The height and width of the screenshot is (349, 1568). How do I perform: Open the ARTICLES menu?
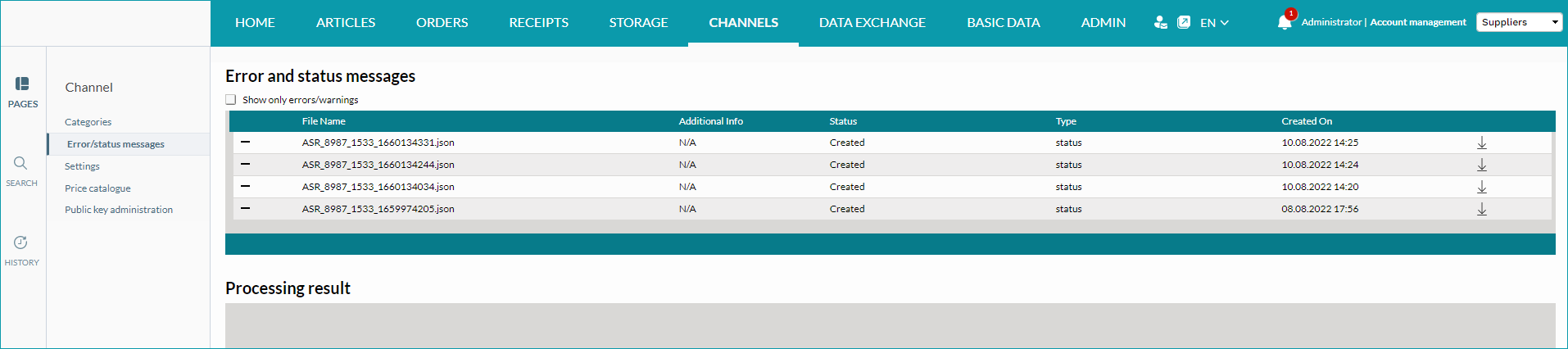[x=346, y=23]
